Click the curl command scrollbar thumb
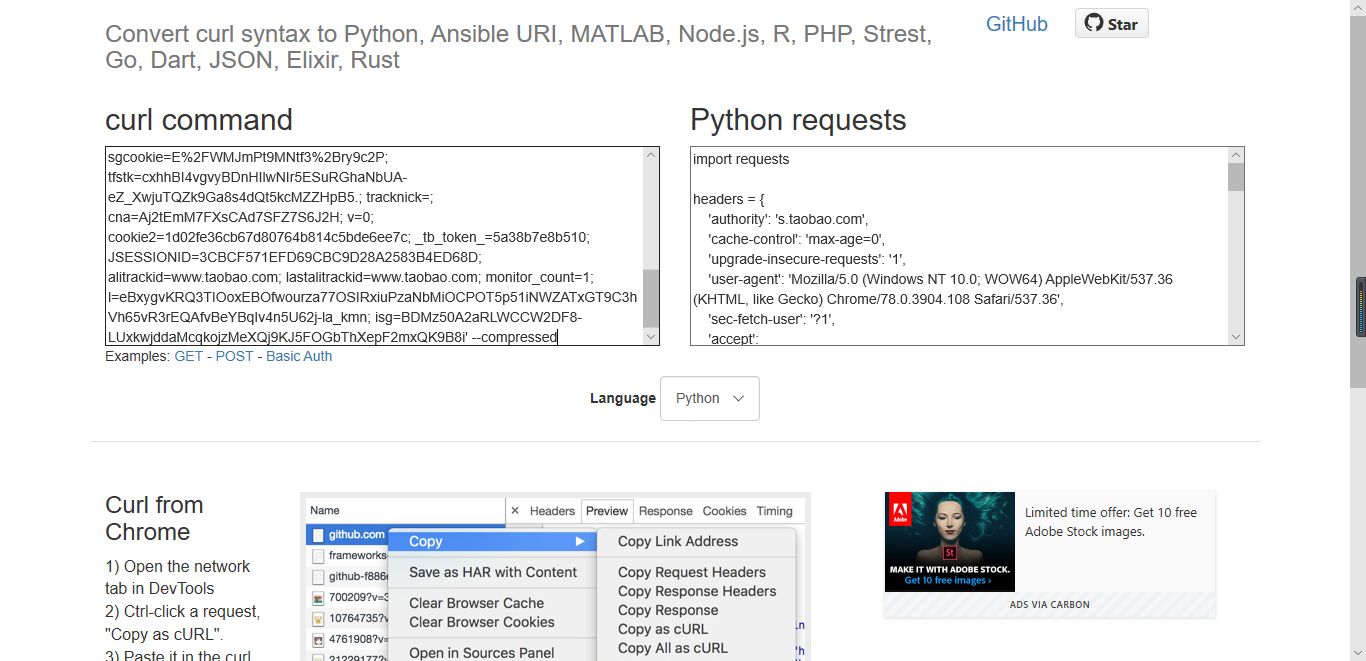 pyautogui.click(x=651, y=298)
